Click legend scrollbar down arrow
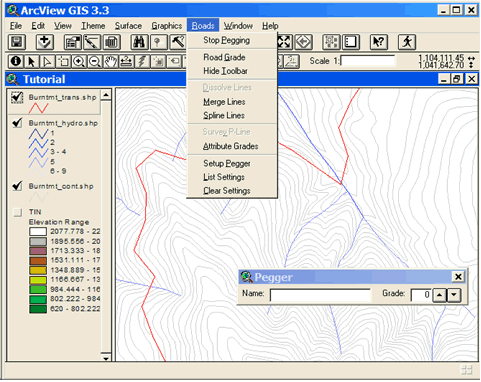 click(106, 358)
